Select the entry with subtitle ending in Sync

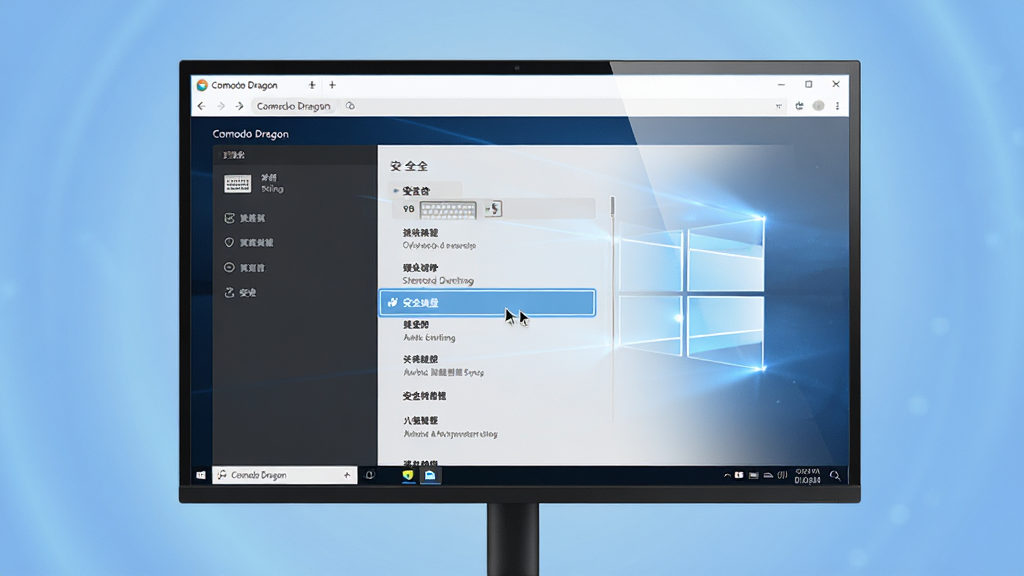pyautogui.click(x=443, y=366)
